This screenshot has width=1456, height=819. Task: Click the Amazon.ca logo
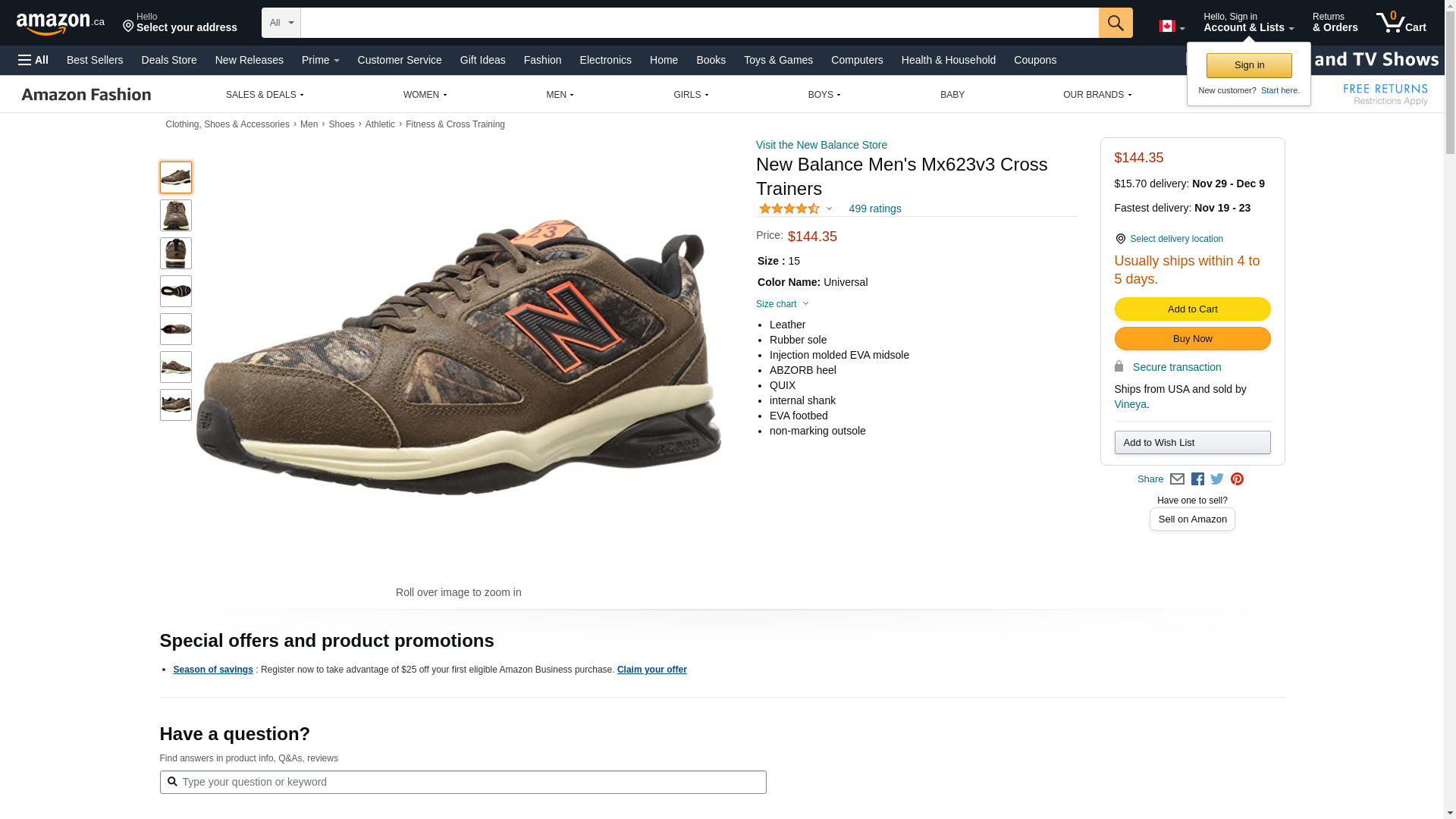61,24
